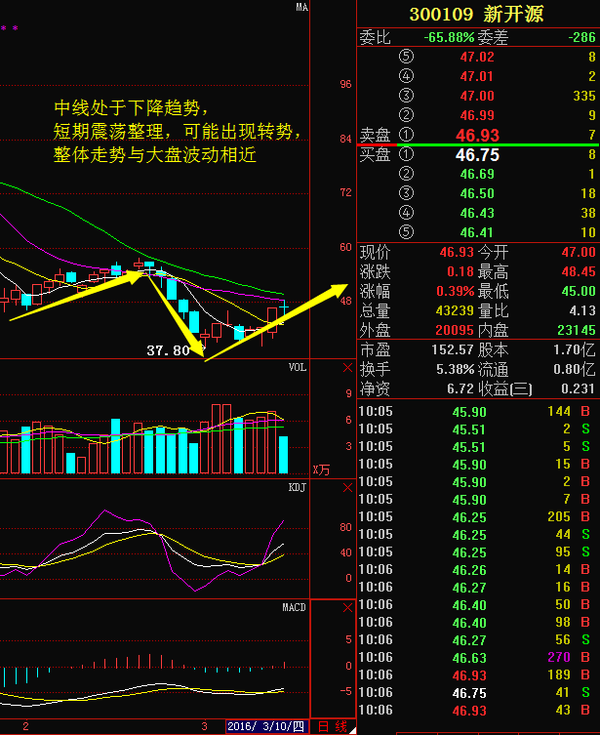Click buy level 5 circled number icon
600x735 pixels.
click(405, 232)
